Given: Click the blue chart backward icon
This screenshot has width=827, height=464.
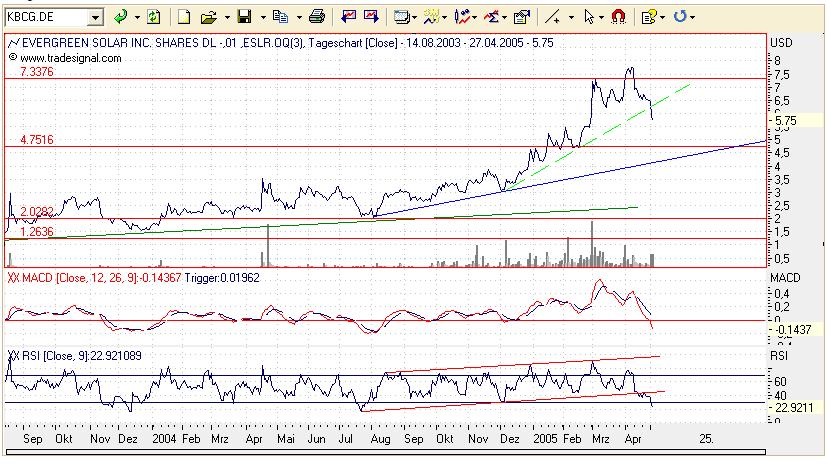Looking at the screenshot, I should point(348,17).
